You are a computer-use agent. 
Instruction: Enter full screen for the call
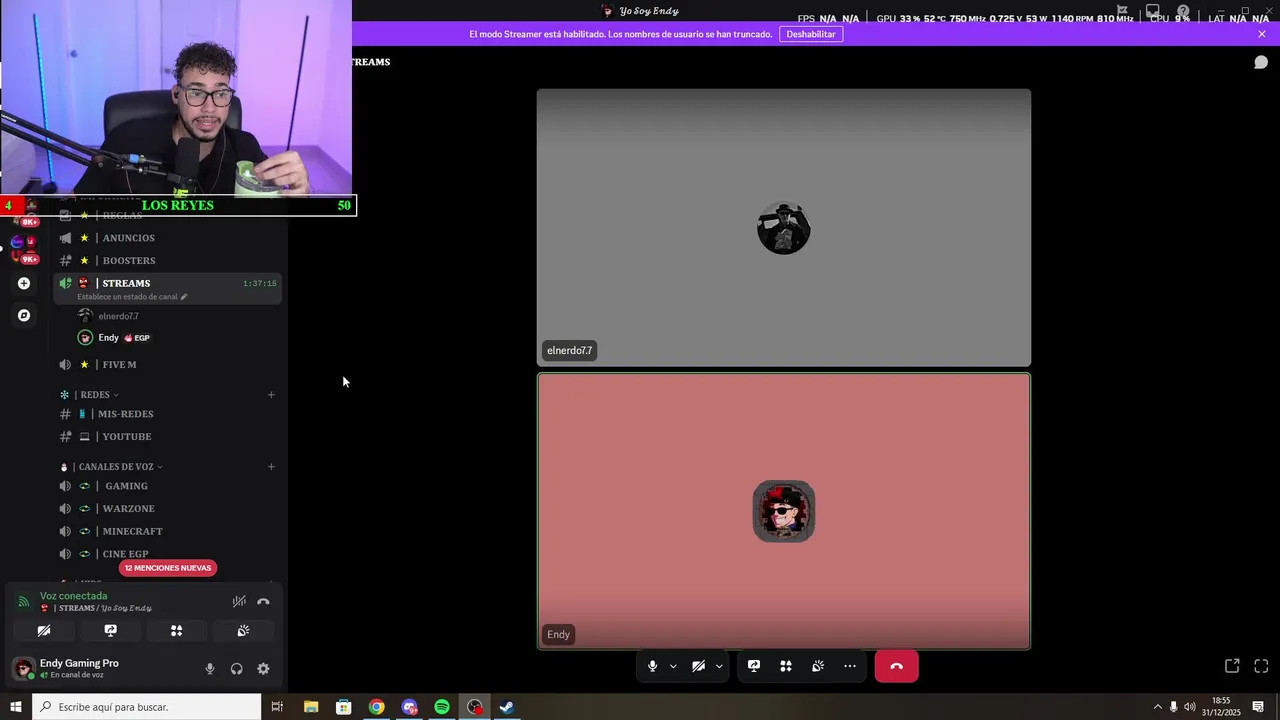(x=1261, y=666)
